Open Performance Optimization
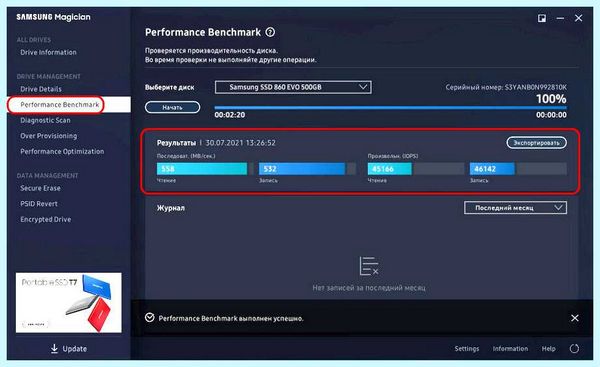600x367 pixels. tap(62, 152)
